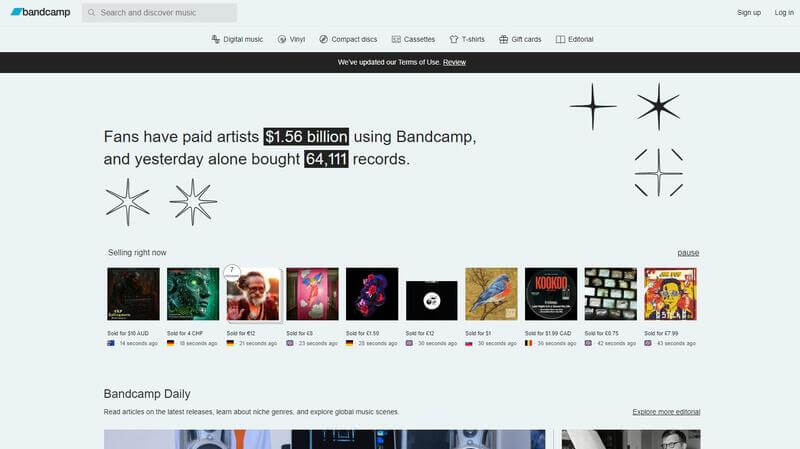
Task: Click the search magnifier icon
Action: 91,13
